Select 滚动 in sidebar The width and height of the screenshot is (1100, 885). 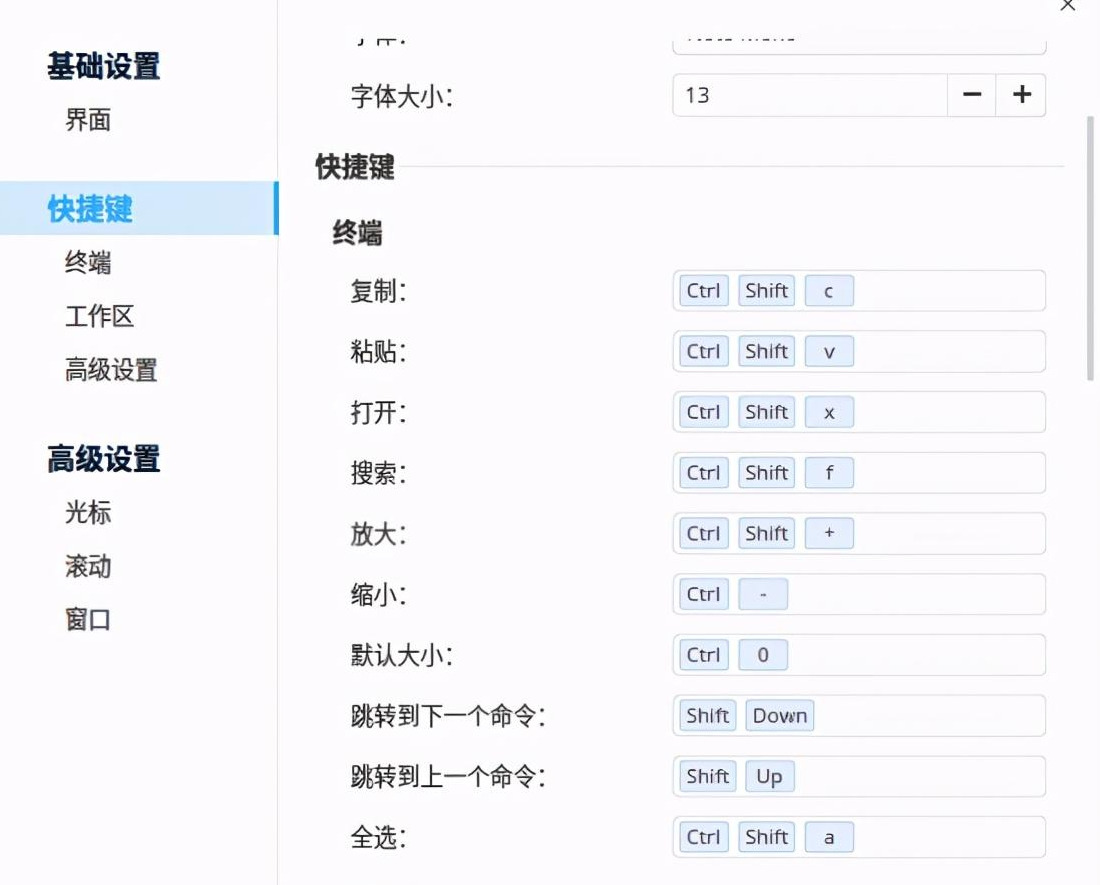[x=88, y=567]
